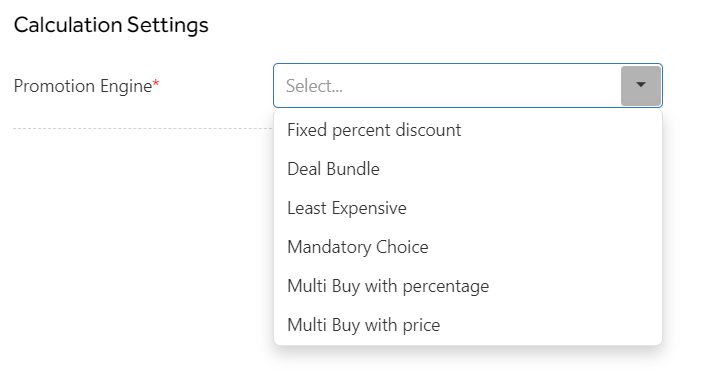This screenshot has width=728, height=381.
Task: Set engine to Fixed percent discount
Action: (x=468, y=130)
